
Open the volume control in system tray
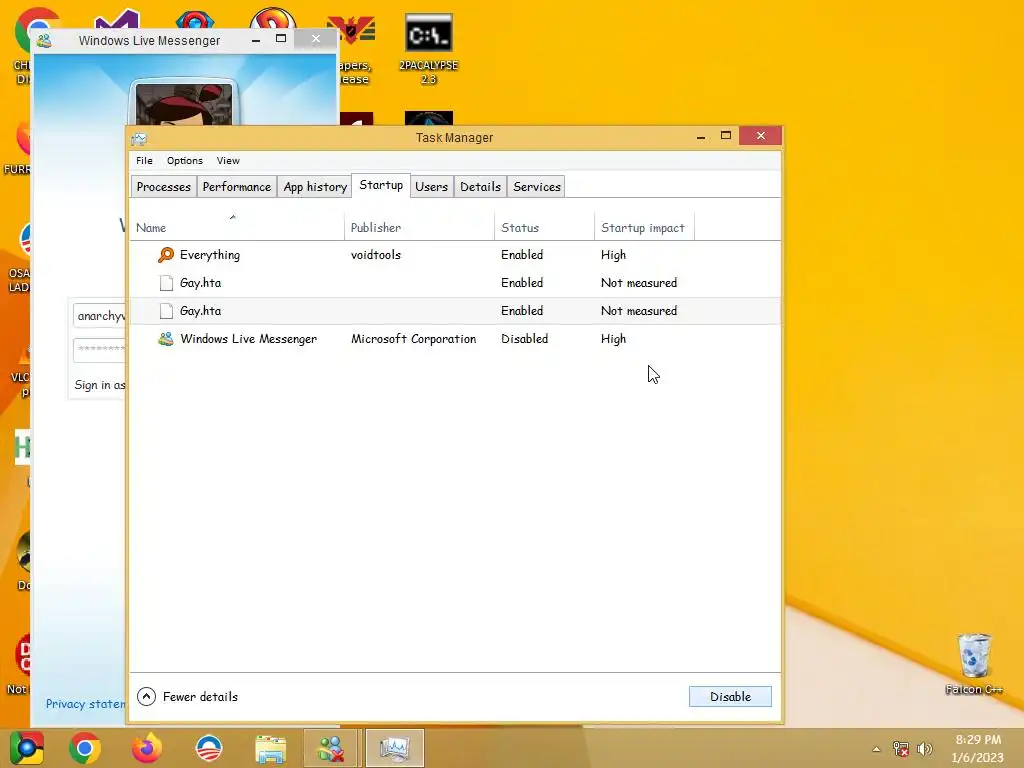pos(925,749)
